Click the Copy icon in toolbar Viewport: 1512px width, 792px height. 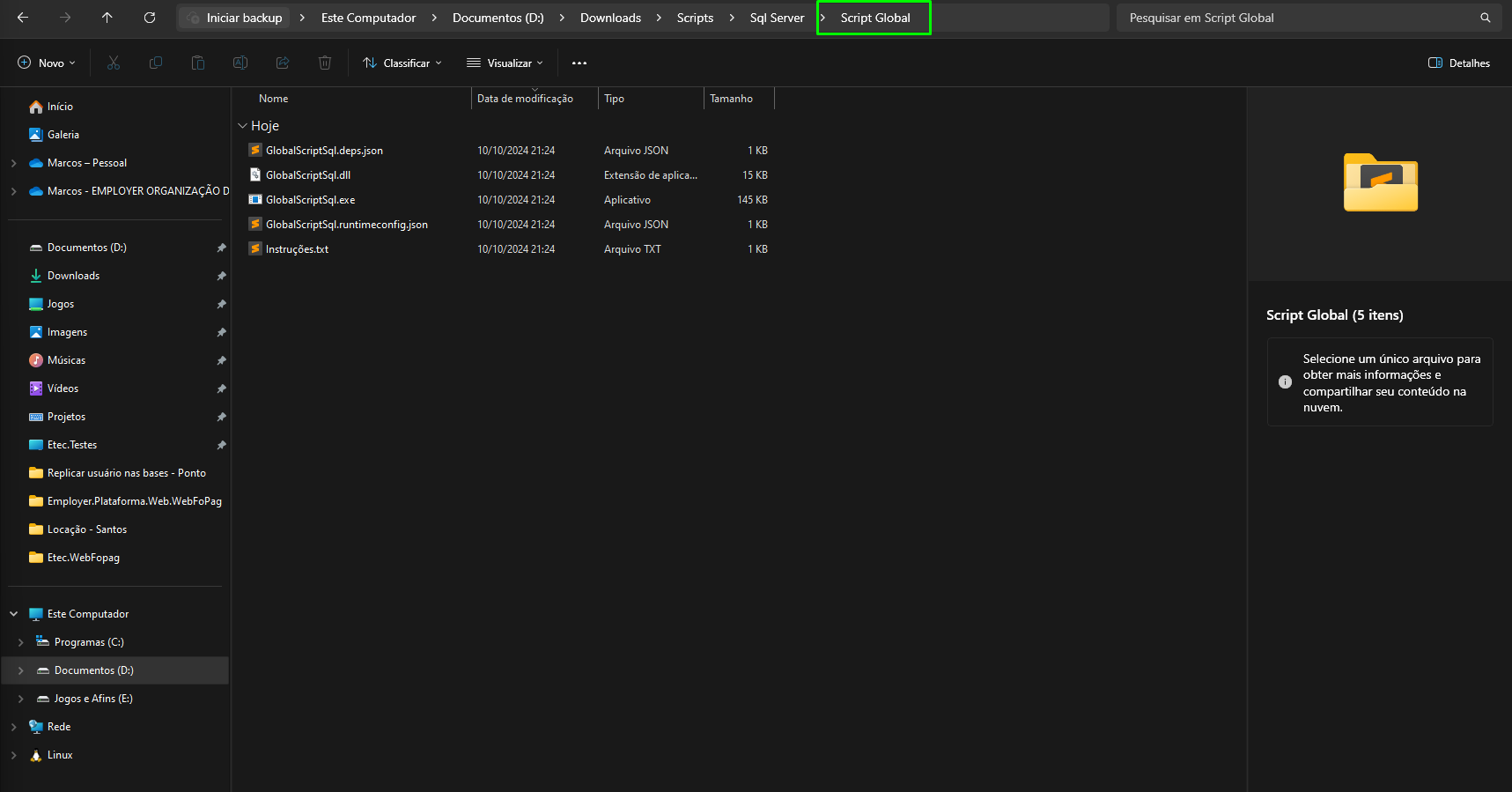pos(156,63)
